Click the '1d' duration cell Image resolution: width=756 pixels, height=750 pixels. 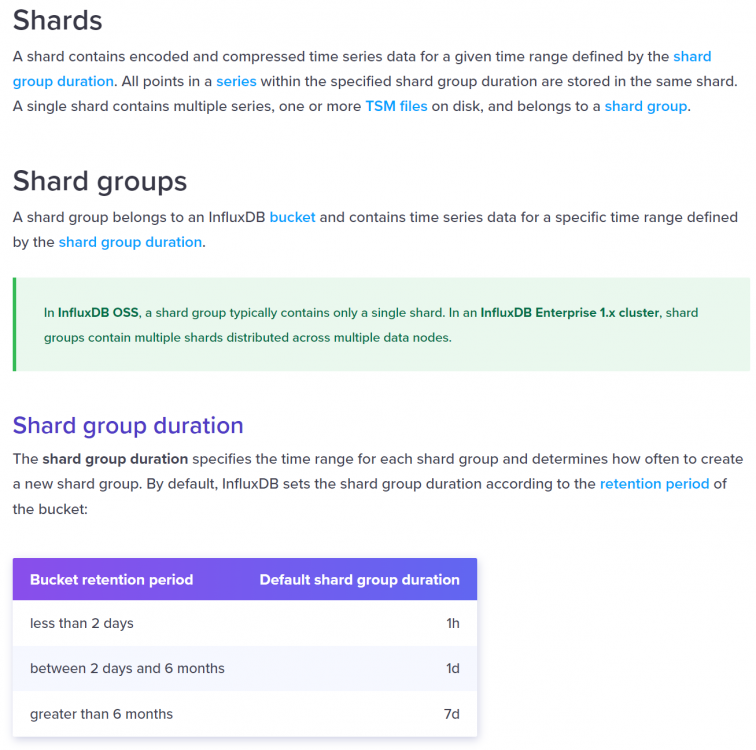click(452, 669)
